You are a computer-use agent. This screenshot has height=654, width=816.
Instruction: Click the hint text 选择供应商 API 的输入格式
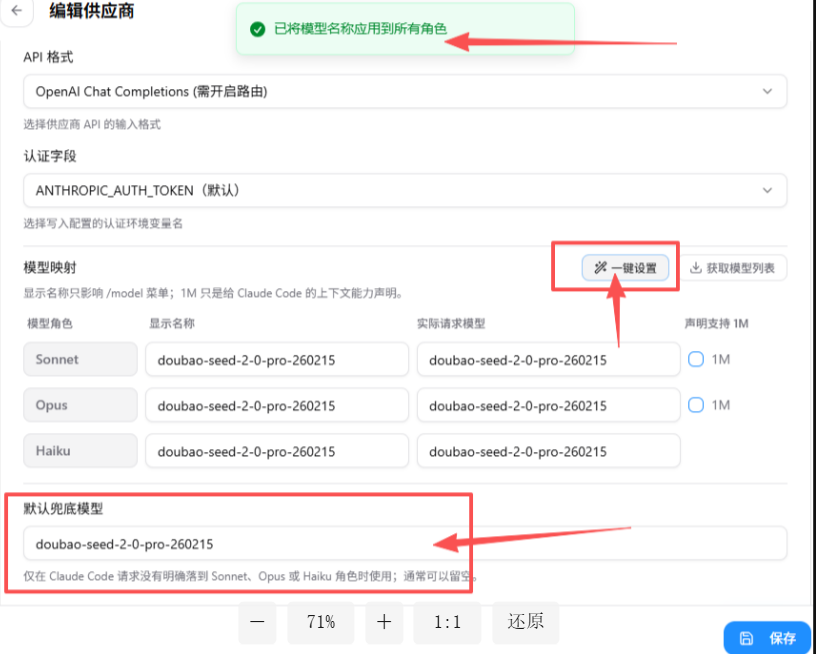[92, 125]
